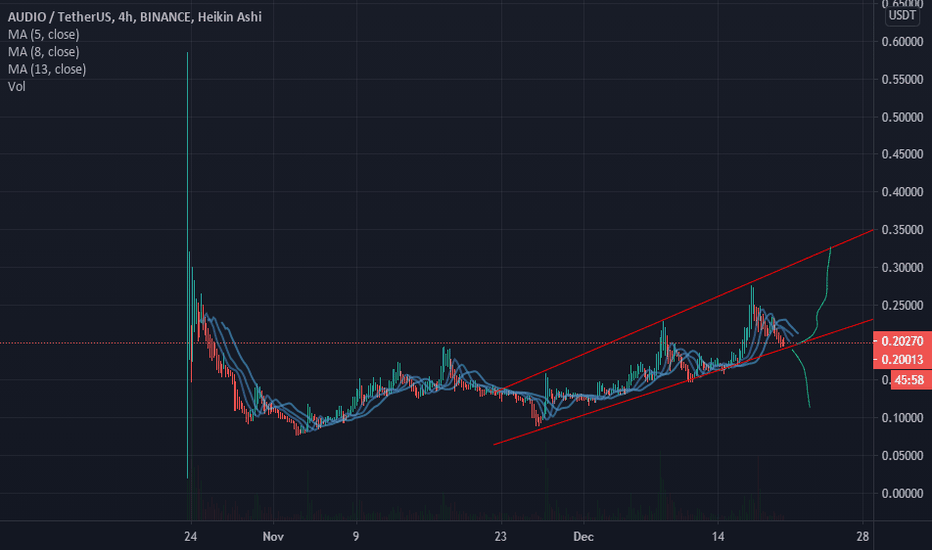
Task: Click the USDT currency label
Action: (x=902, y=15)
